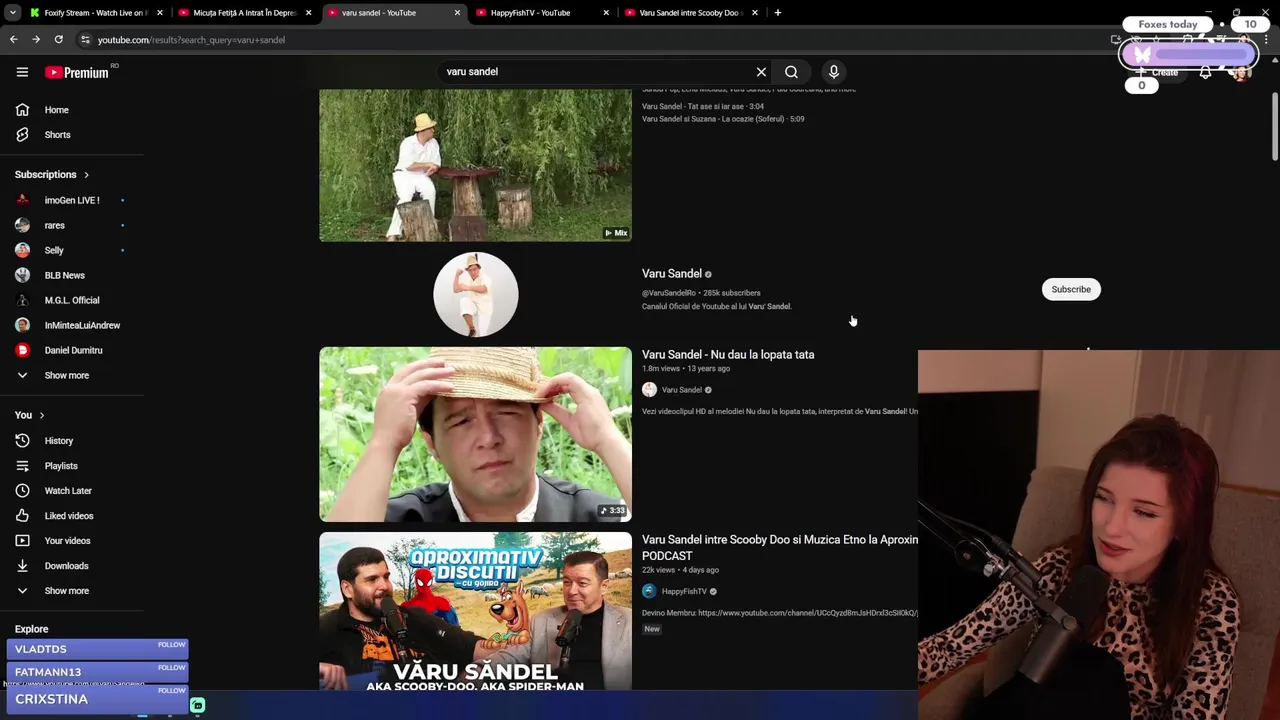Viewport: 1280px width, 720px height.
Task: Follow VLADTDS in overlay list
Action: pyautogui.click(x=171, y=645)
